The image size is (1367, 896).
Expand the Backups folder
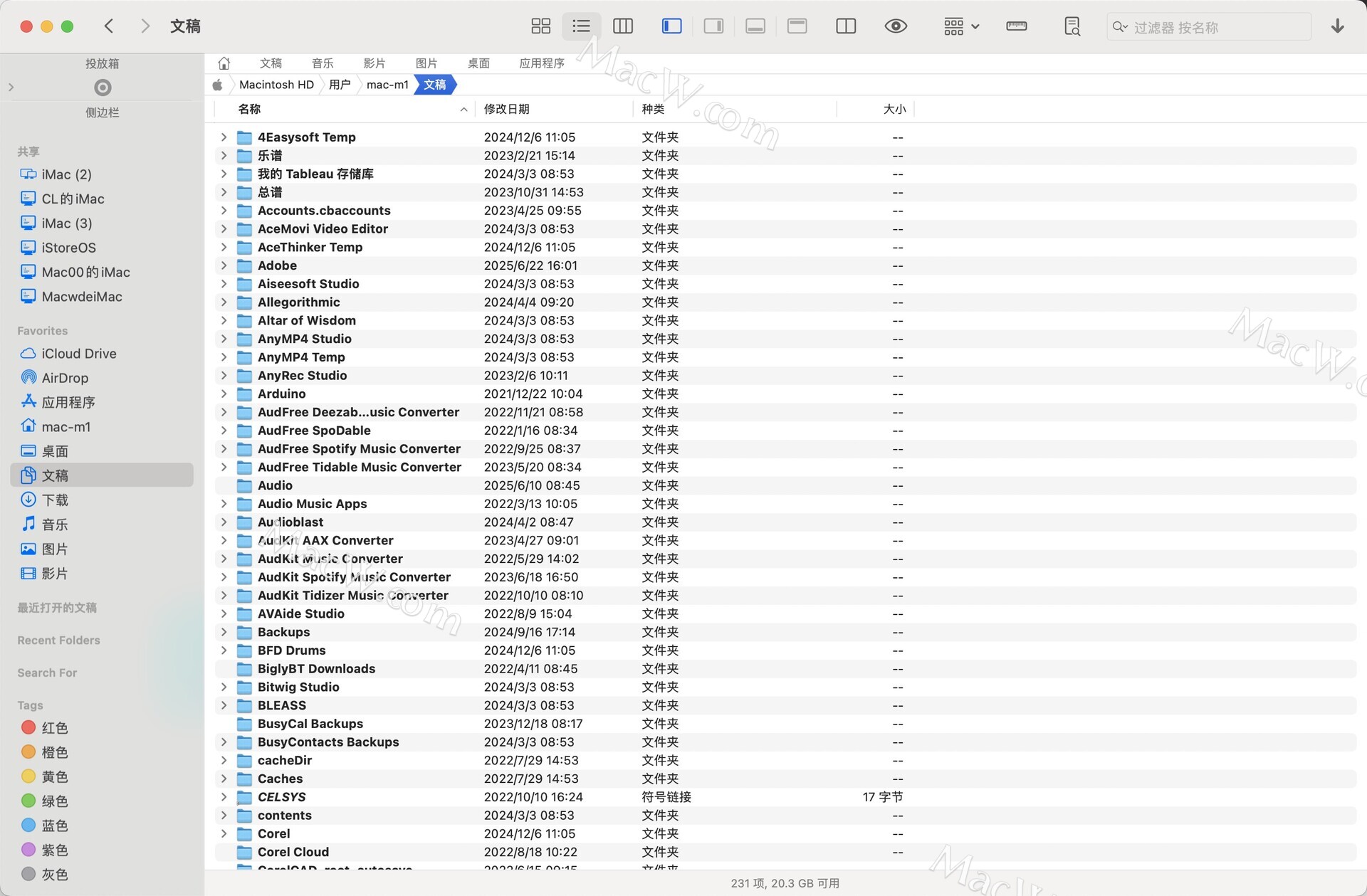(x=224, y=632)
